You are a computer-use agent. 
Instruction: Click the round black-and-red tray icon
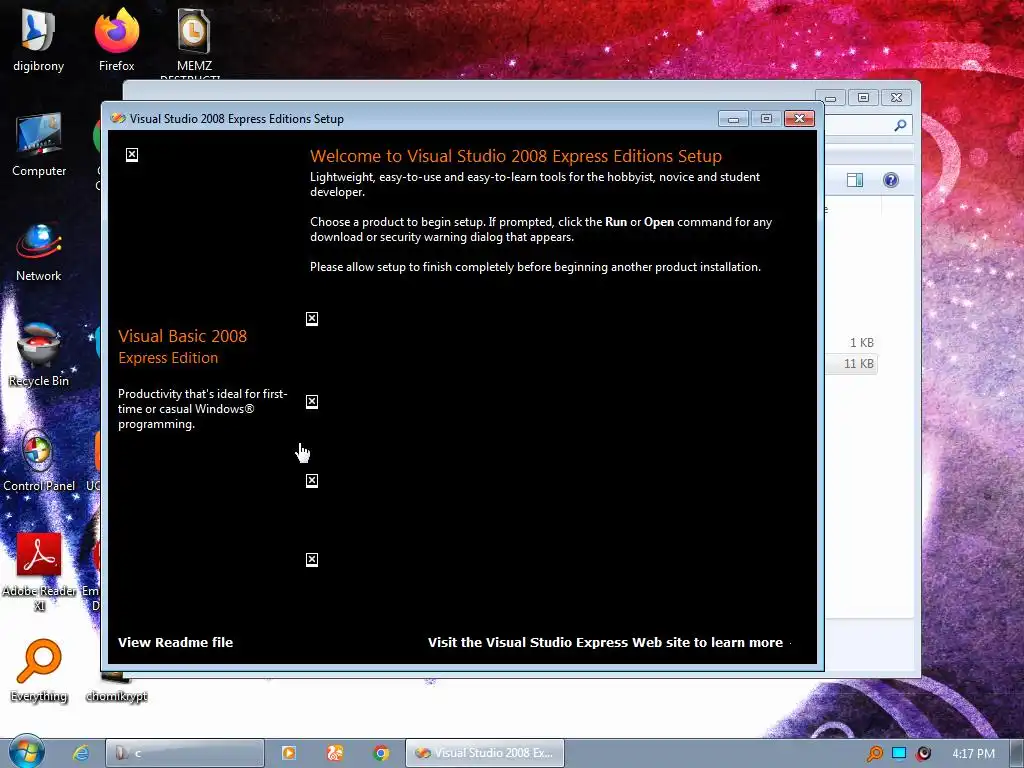(923, 753)
